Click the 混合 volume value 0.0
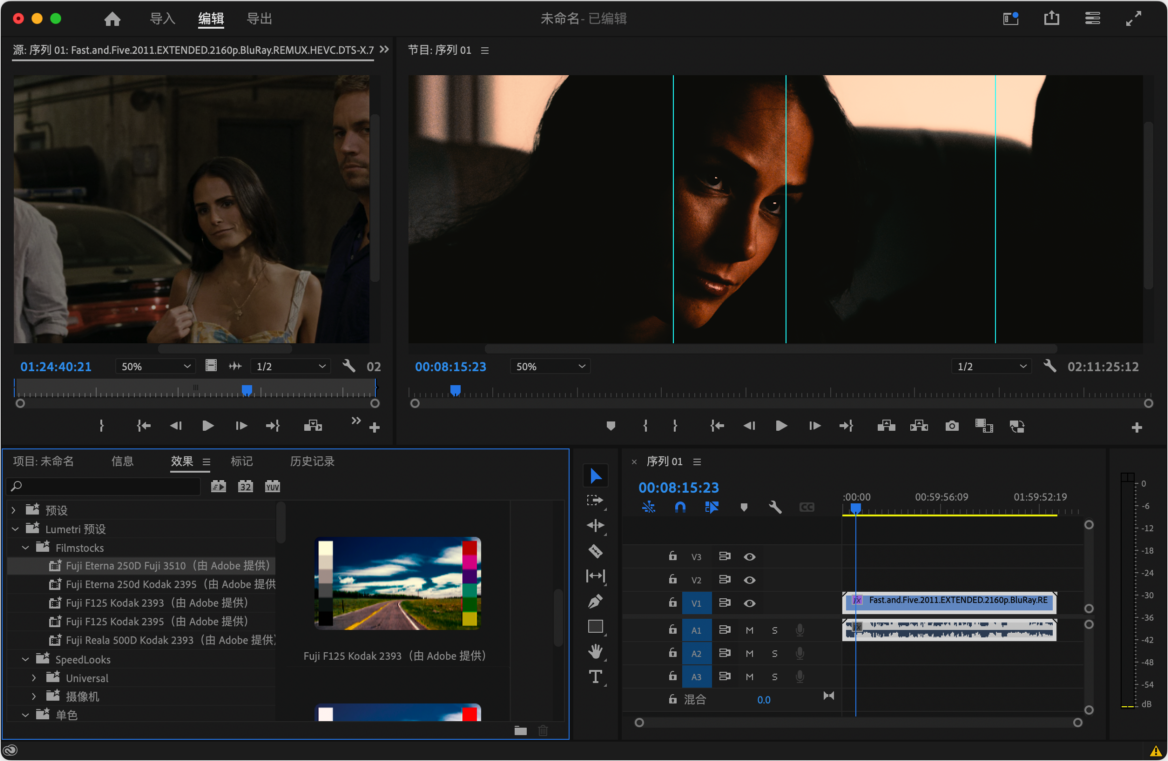The width and height of the screenshot is (1168, 761). (764, 700)
